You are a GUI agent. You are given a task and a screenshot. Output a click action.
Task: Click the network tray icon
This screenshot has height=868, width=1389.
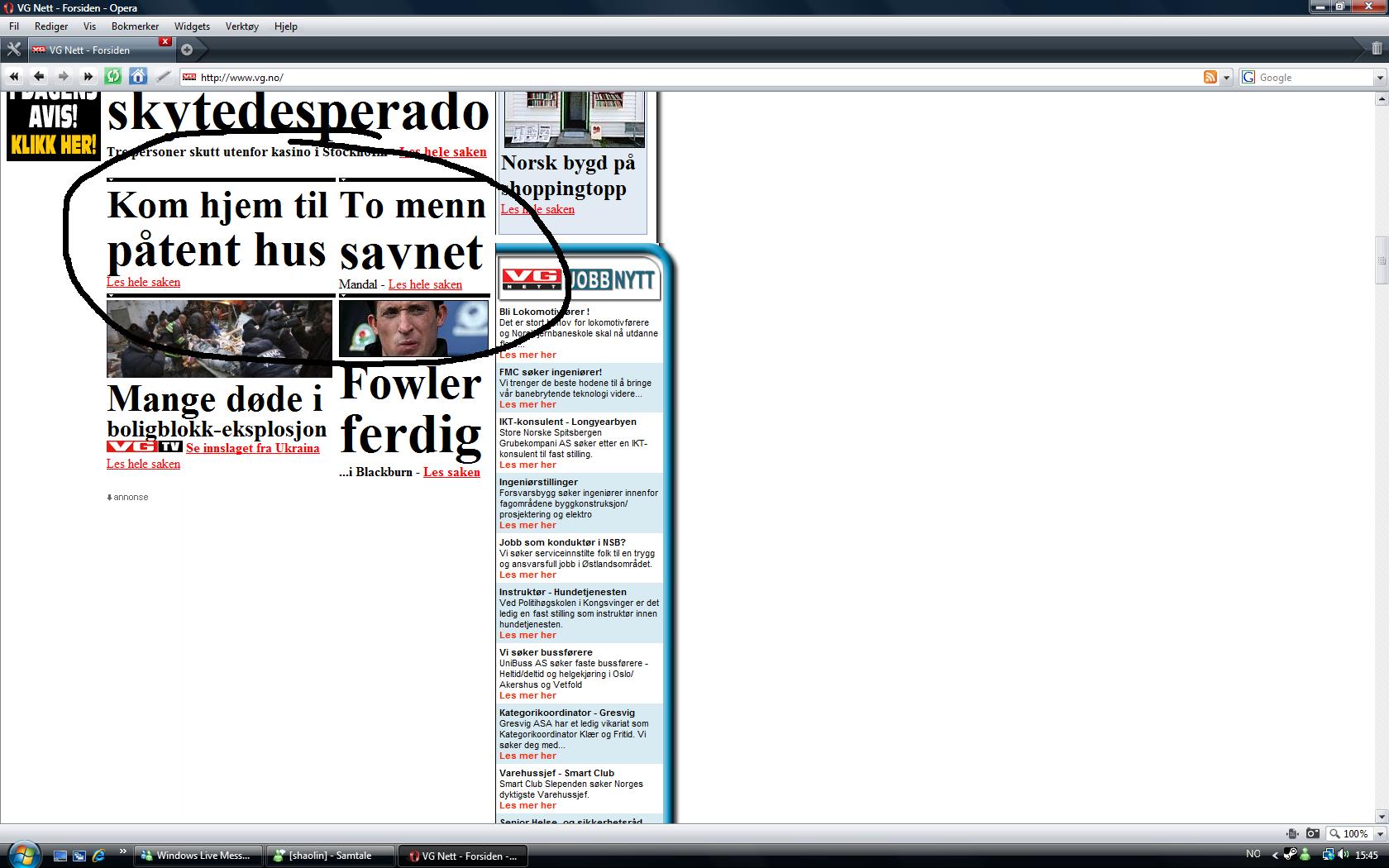click(x=1328, y=855)
